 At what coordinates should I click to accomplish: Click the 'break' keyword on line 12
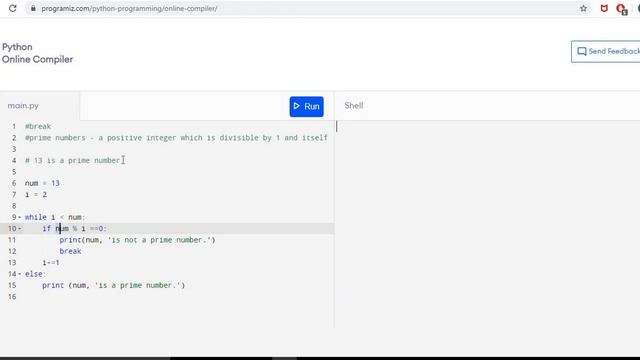coord(70,251)
